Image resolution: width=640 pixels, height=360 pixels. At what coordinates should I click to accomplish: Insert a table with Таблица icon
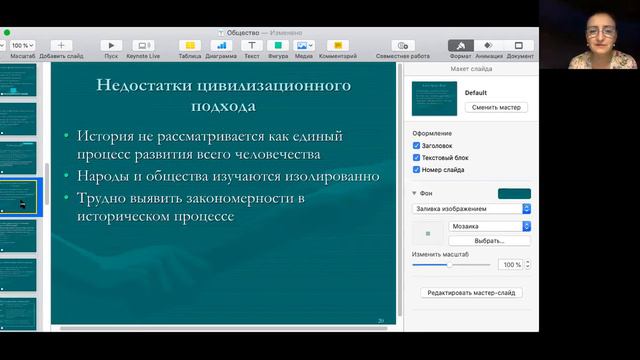click(x=190, y=45)
